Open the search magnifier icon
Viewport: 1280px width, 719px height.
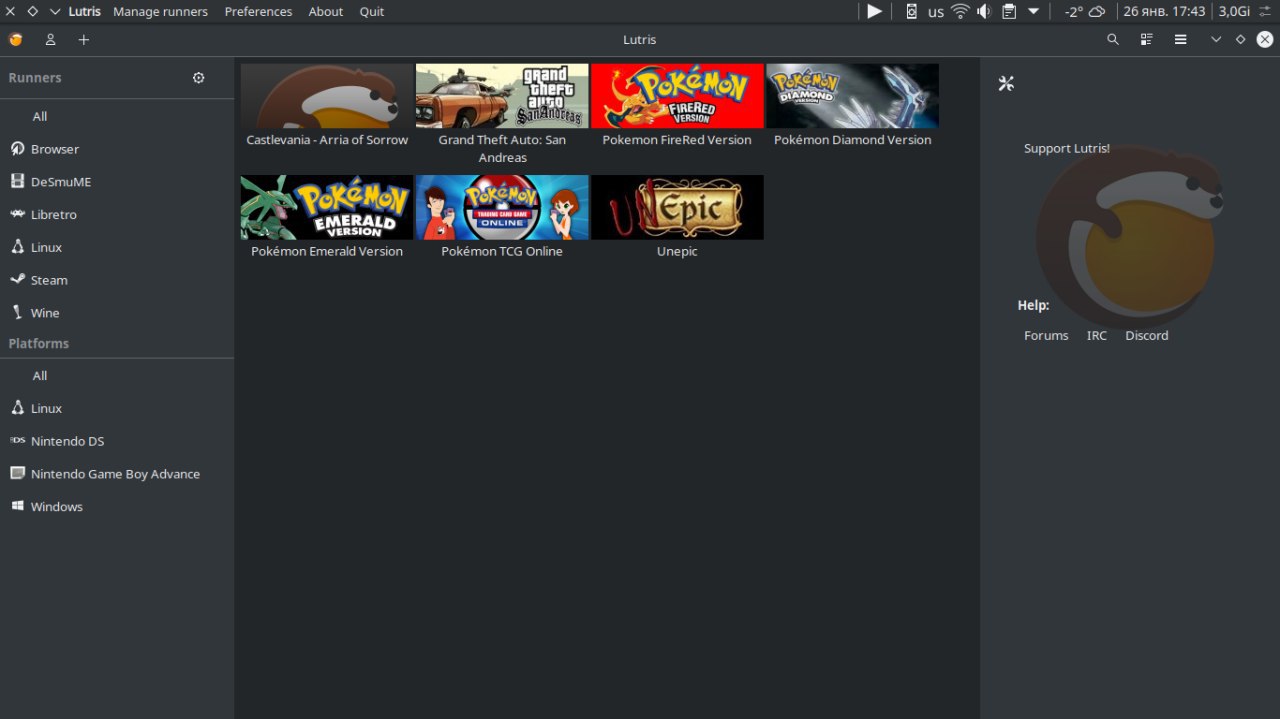(1113, 40)
